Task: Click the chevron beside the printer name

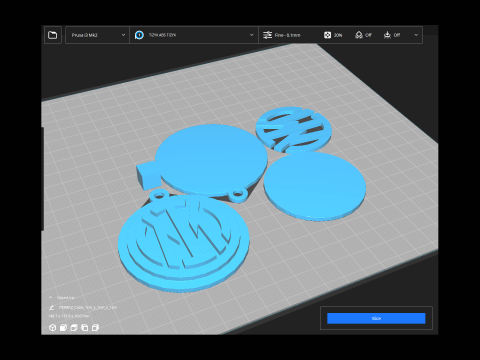Action: 123,35
